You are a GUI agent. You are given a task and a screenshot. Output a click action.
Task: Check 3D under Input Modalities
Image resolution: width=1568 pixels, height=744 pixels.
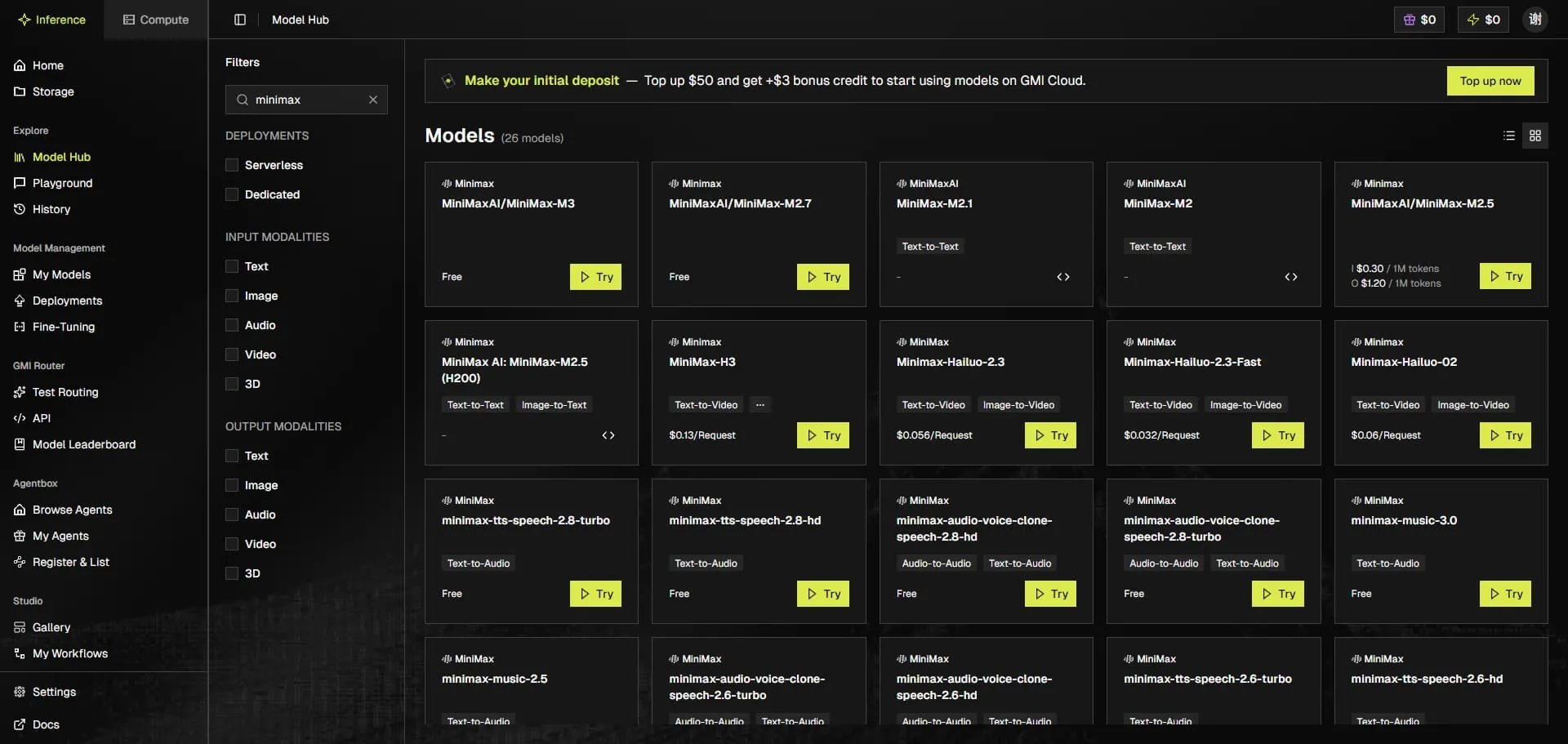click(x=232, y=384)
